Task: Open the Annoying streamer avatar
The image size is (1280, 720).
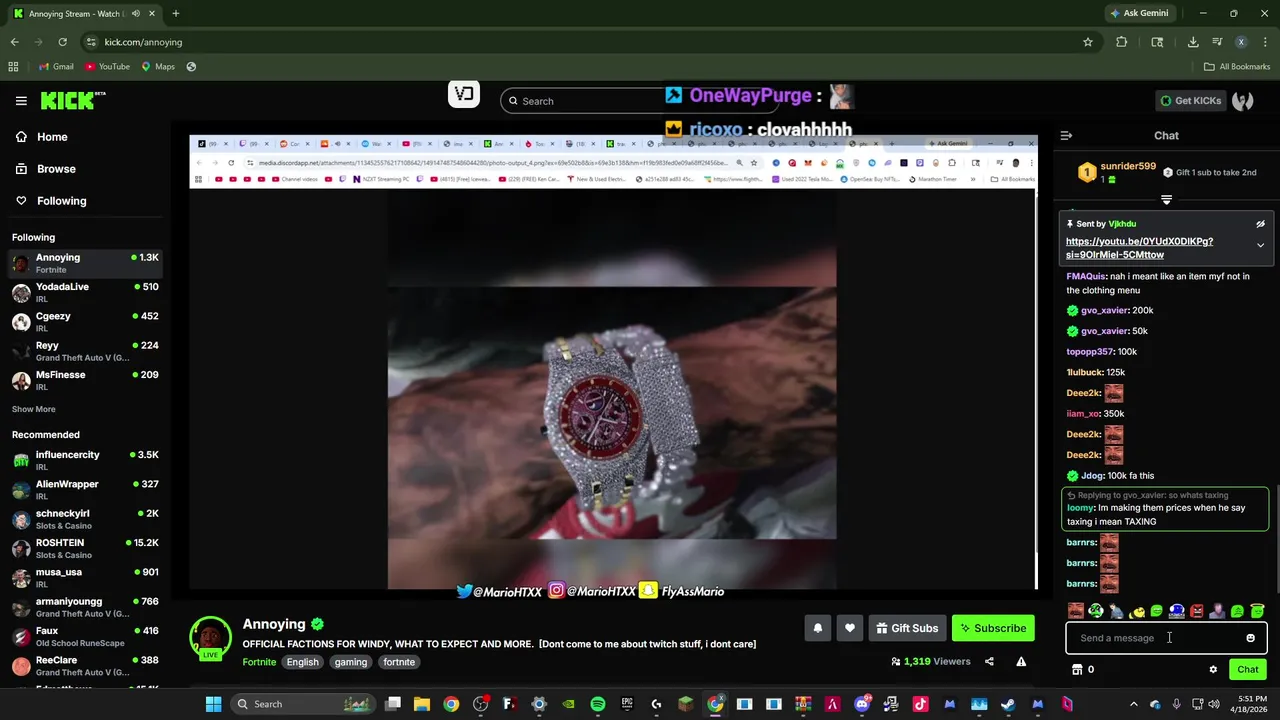Action: click(x=210, y=638)
